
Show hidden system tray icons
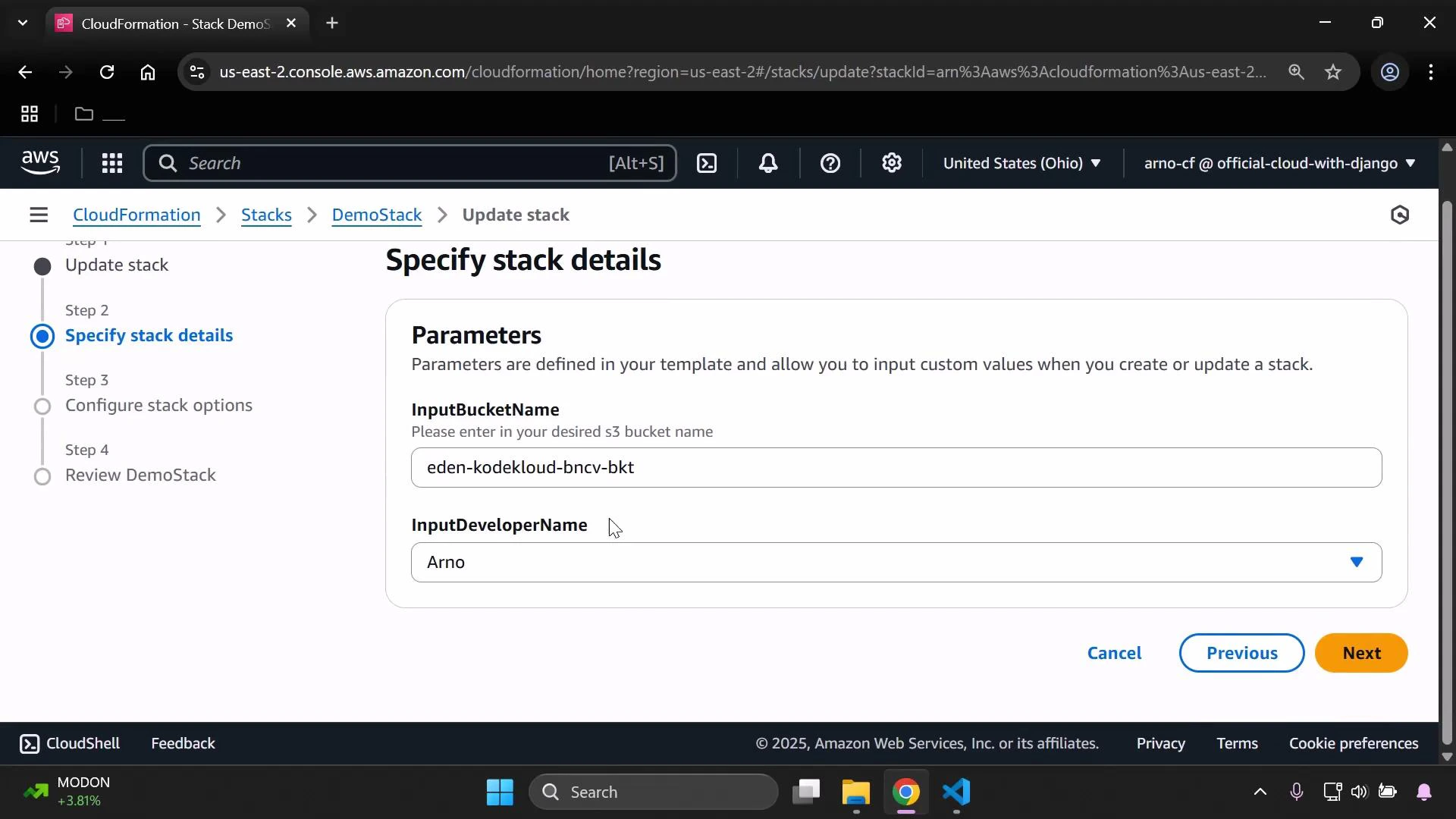[x=1260, y=792]
